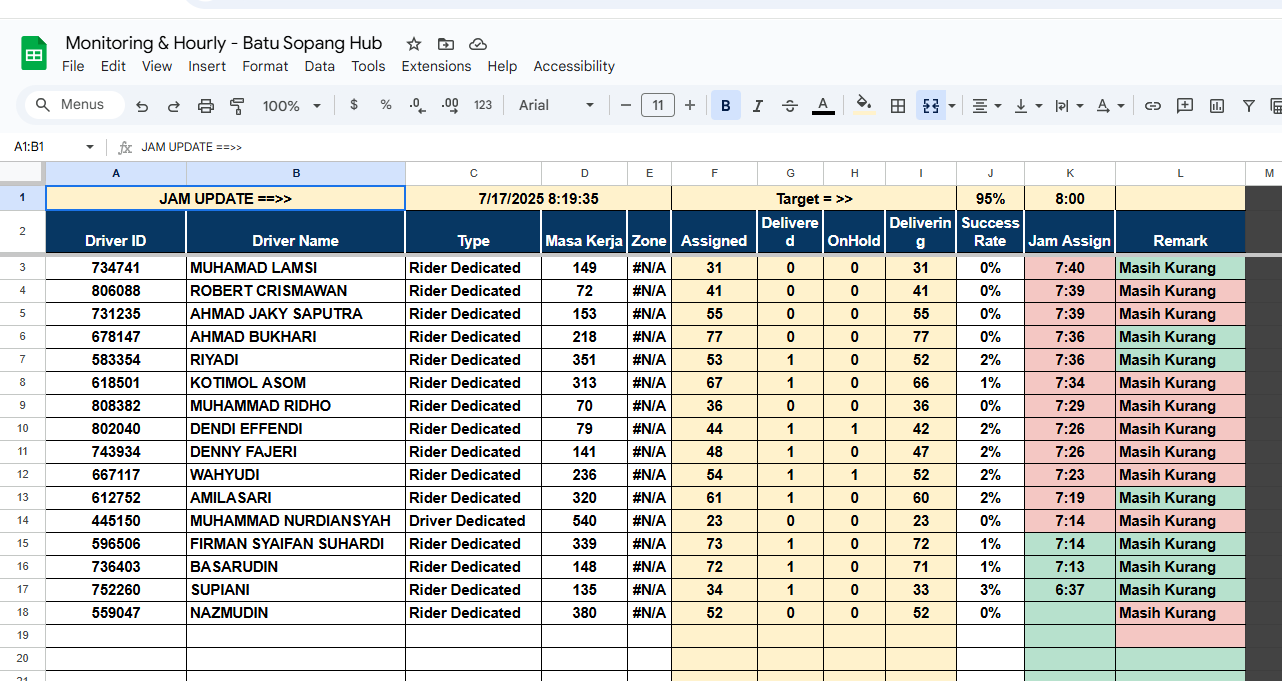
Task: Toggle italic formatting
Action: click(758, 105)
